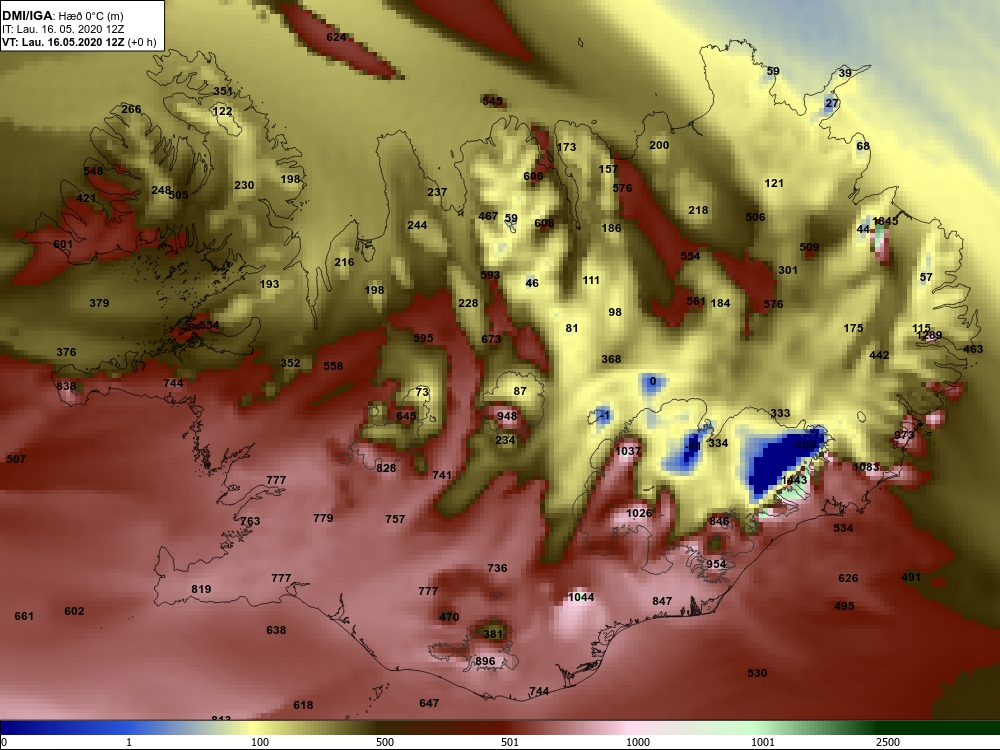
Task: Click the 'DMI/IGA: Hæð 0°C (m)' title line
Action: tap(63, 16)
